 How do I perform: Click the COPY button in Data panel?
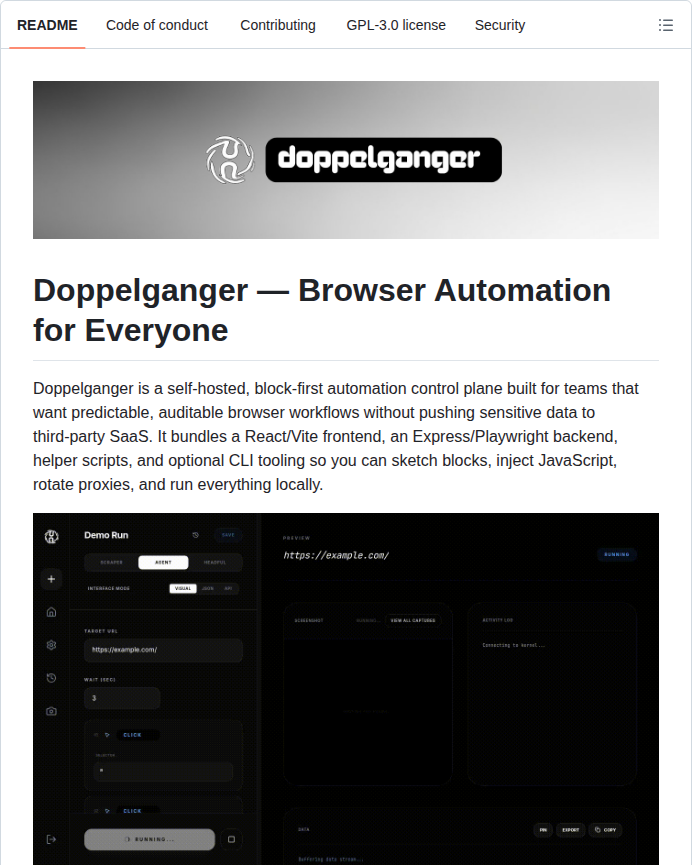[x=605, y=830]
